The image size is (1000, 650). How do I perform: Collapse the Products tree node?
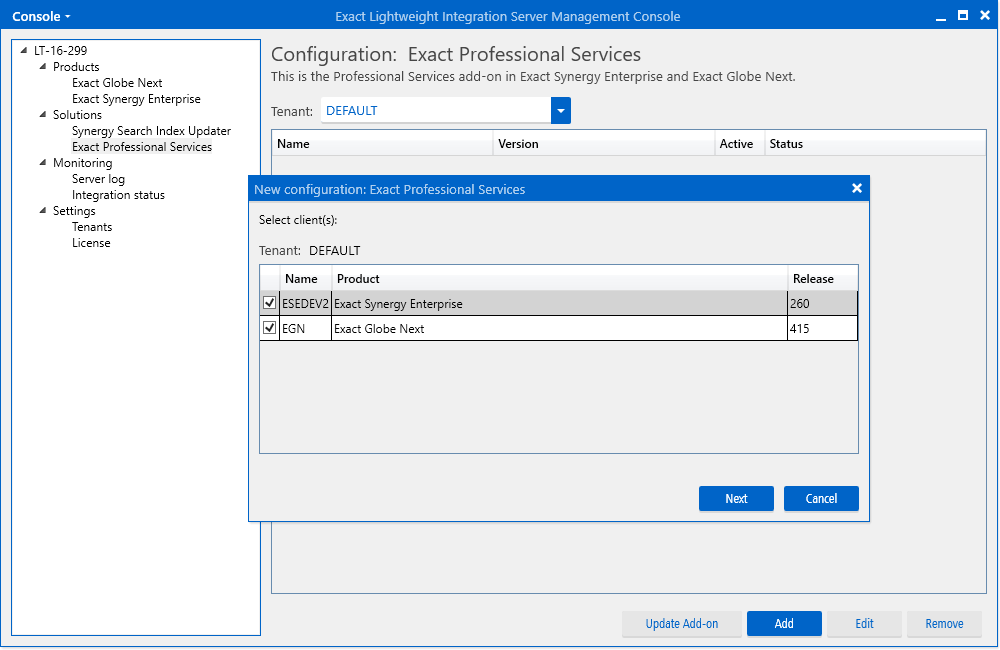(43, 66)
